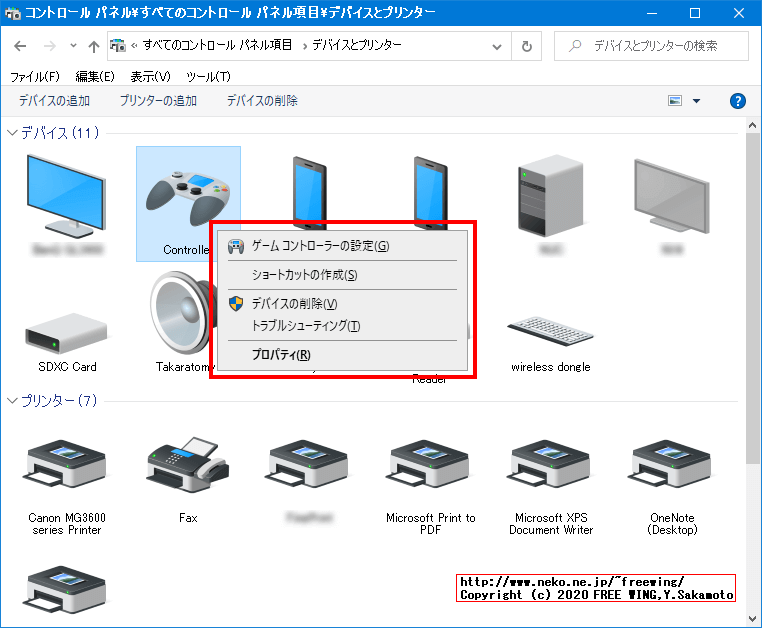Open the 表示(V) menu
Image resolution: width=762 pixels, height=628 pixels.
point(151,76)
